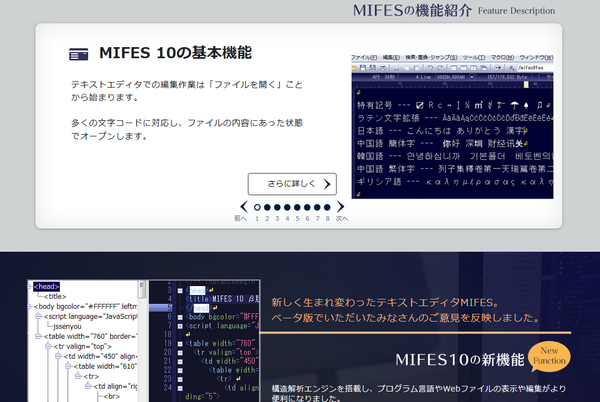This screenshot has width=600, height=402.
Task: Select the jssenyou node in tree view
Action: point(67,326)
